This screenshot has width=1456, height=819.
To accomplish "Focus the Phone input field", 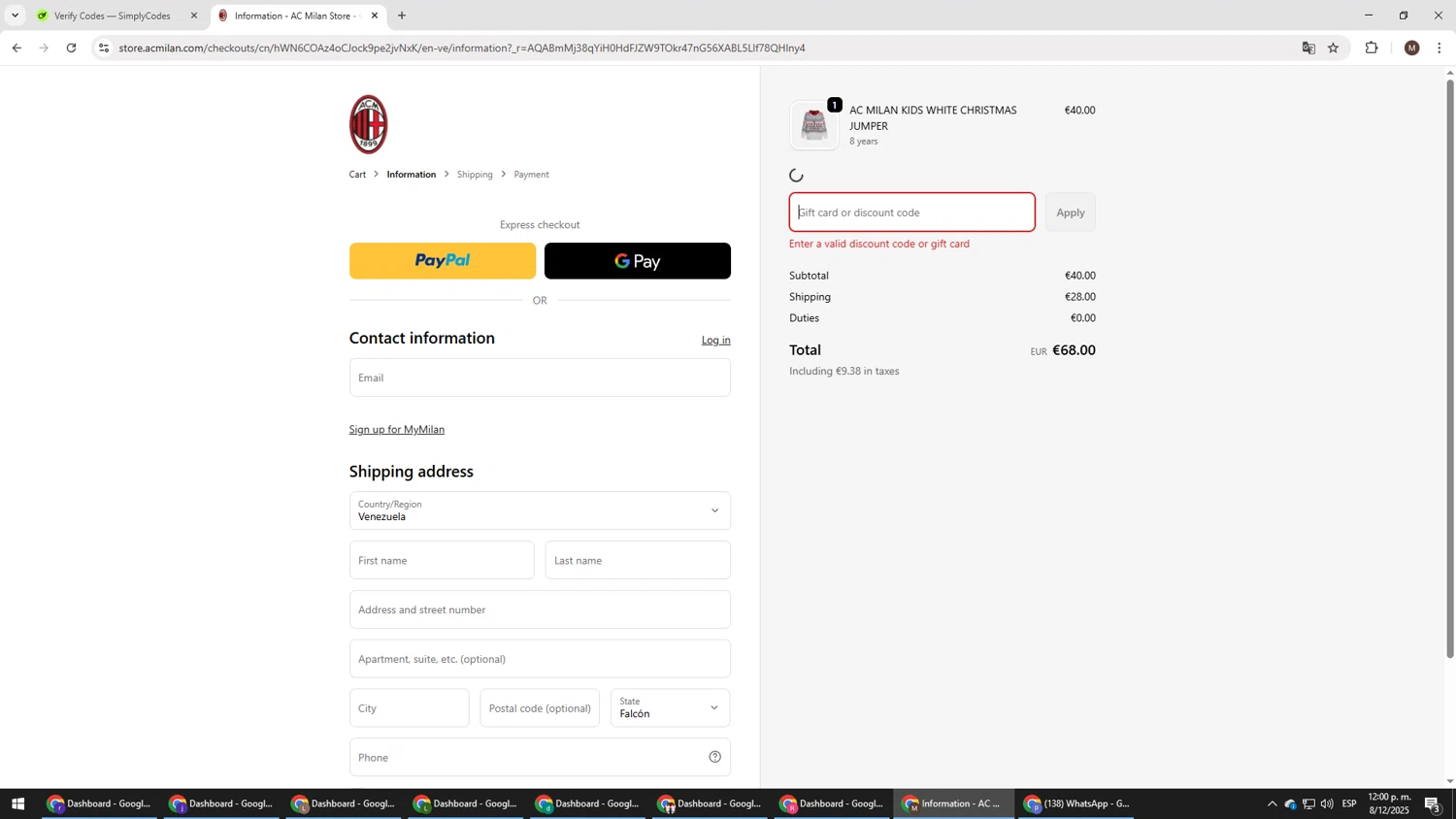I will (x=540, y=757).
